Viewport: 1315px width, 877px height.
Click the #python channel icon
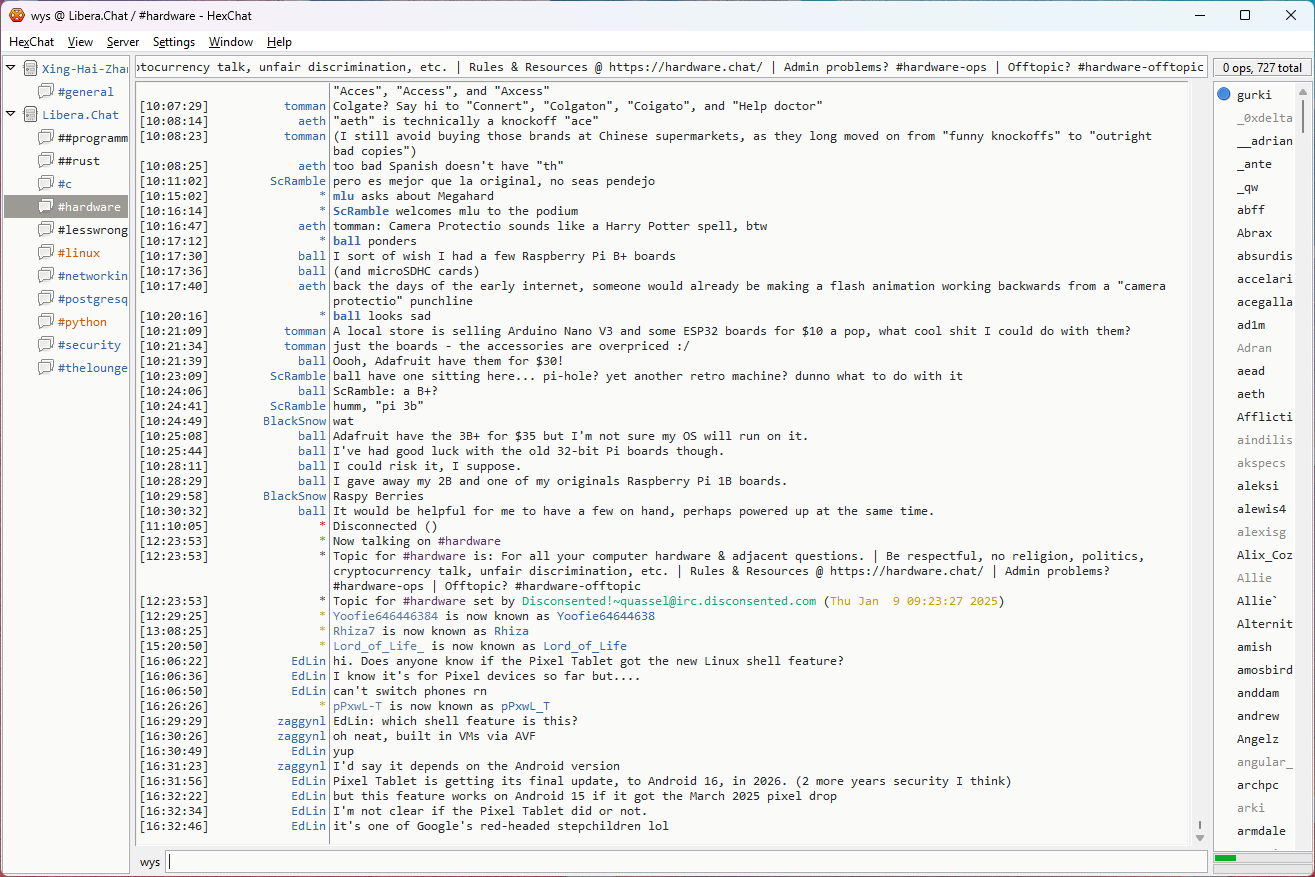click(x=45, y=322)
